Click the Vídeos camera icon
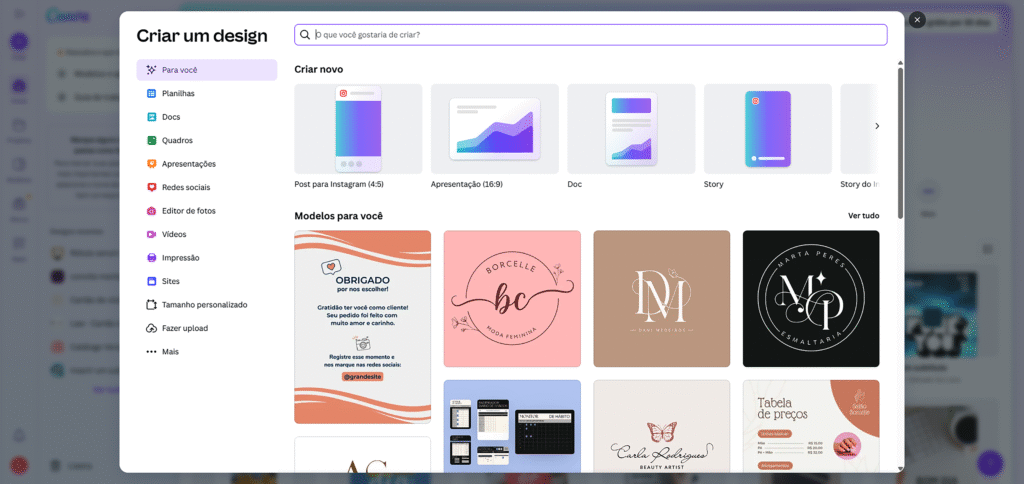The width and height of the screenshot is (1024, 484). 151,234
